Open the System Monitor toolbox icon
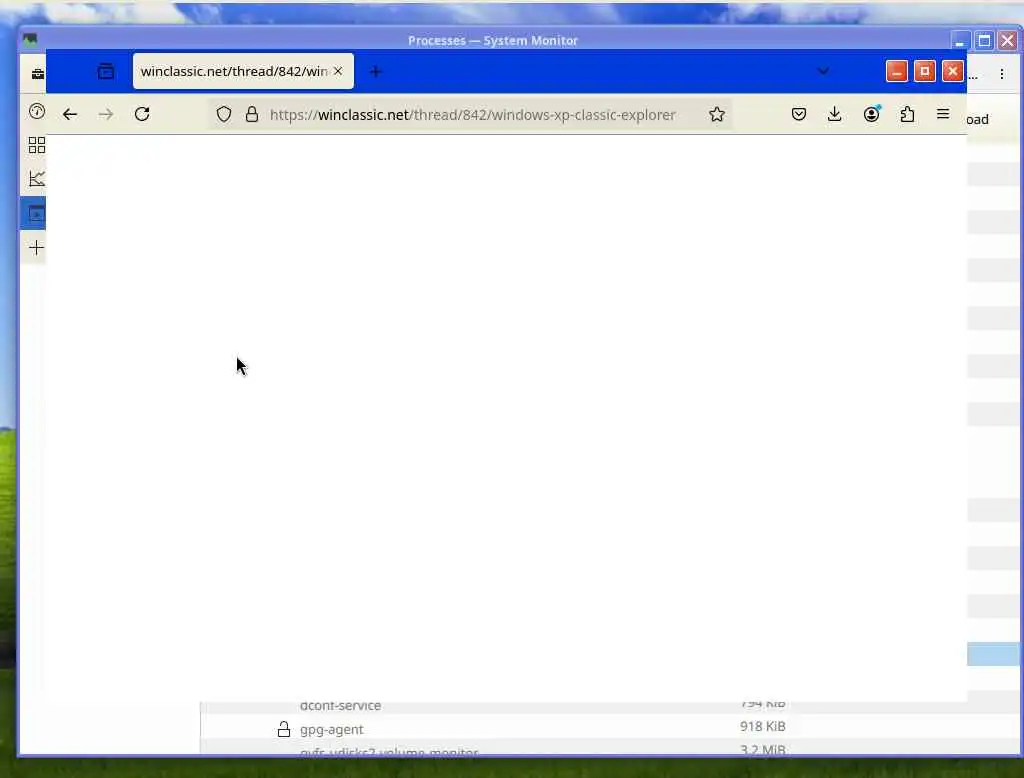Viewport: 1024px width, 778px height. [x=37, y=74]
